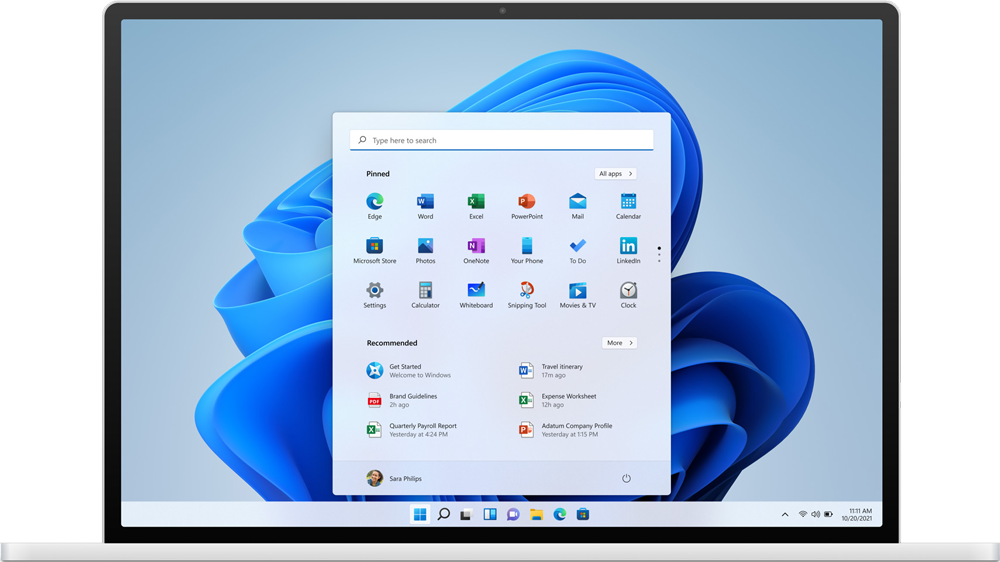Open the Movies & TV app
This screenshot has height=562, width=1000.
(577, 295)
